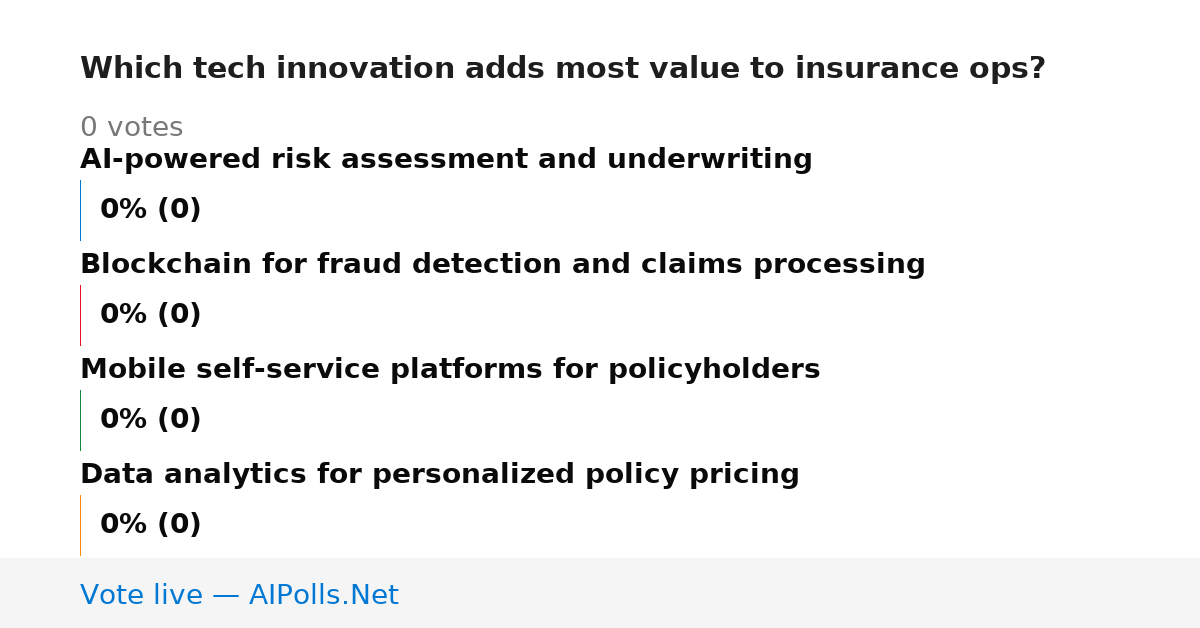Click the green result bar for Mobile
The image size is (1200, 628).
(x=81, y=420)
